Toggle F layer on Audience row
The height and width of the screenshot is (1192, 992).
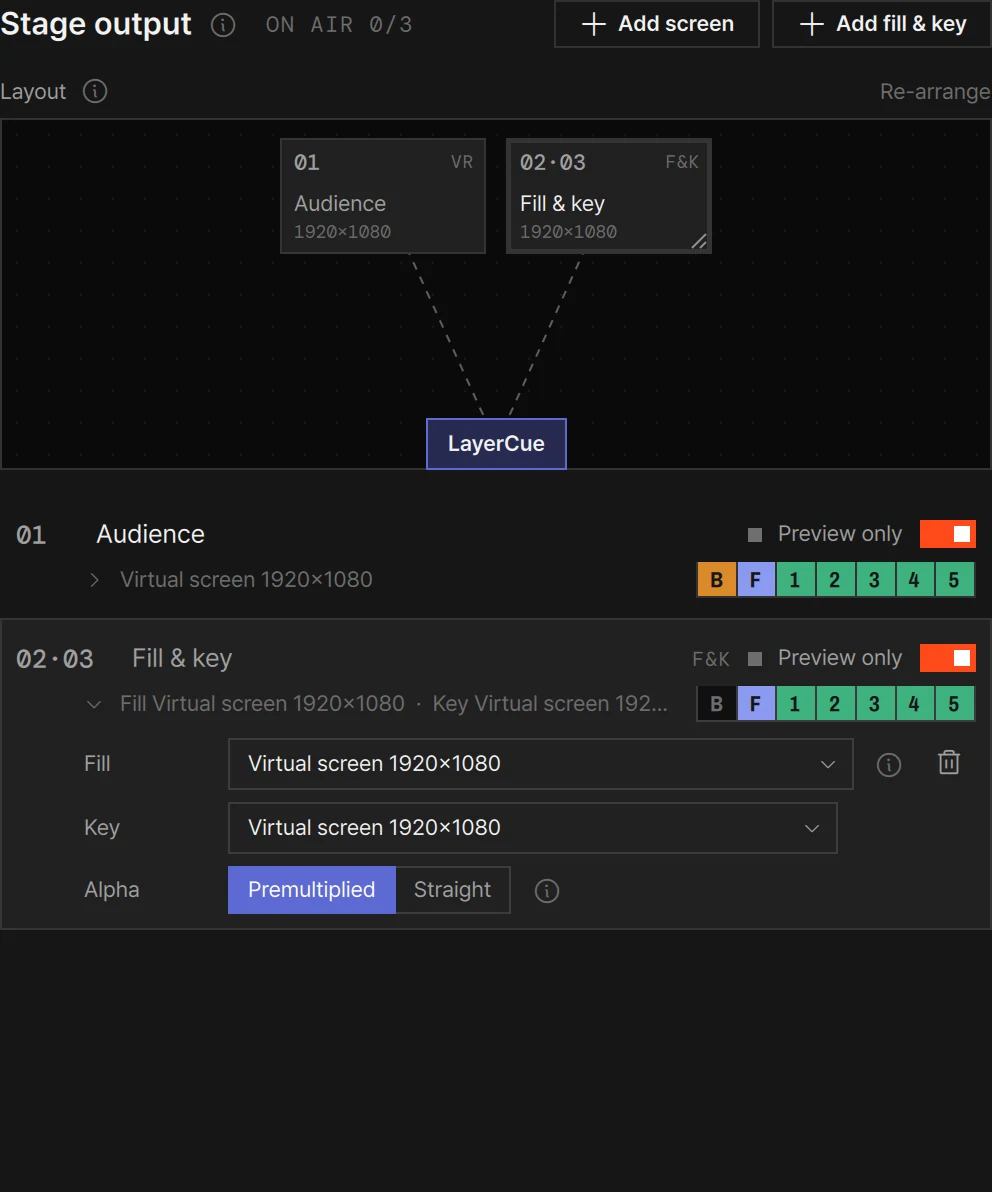tap(756, 580)
